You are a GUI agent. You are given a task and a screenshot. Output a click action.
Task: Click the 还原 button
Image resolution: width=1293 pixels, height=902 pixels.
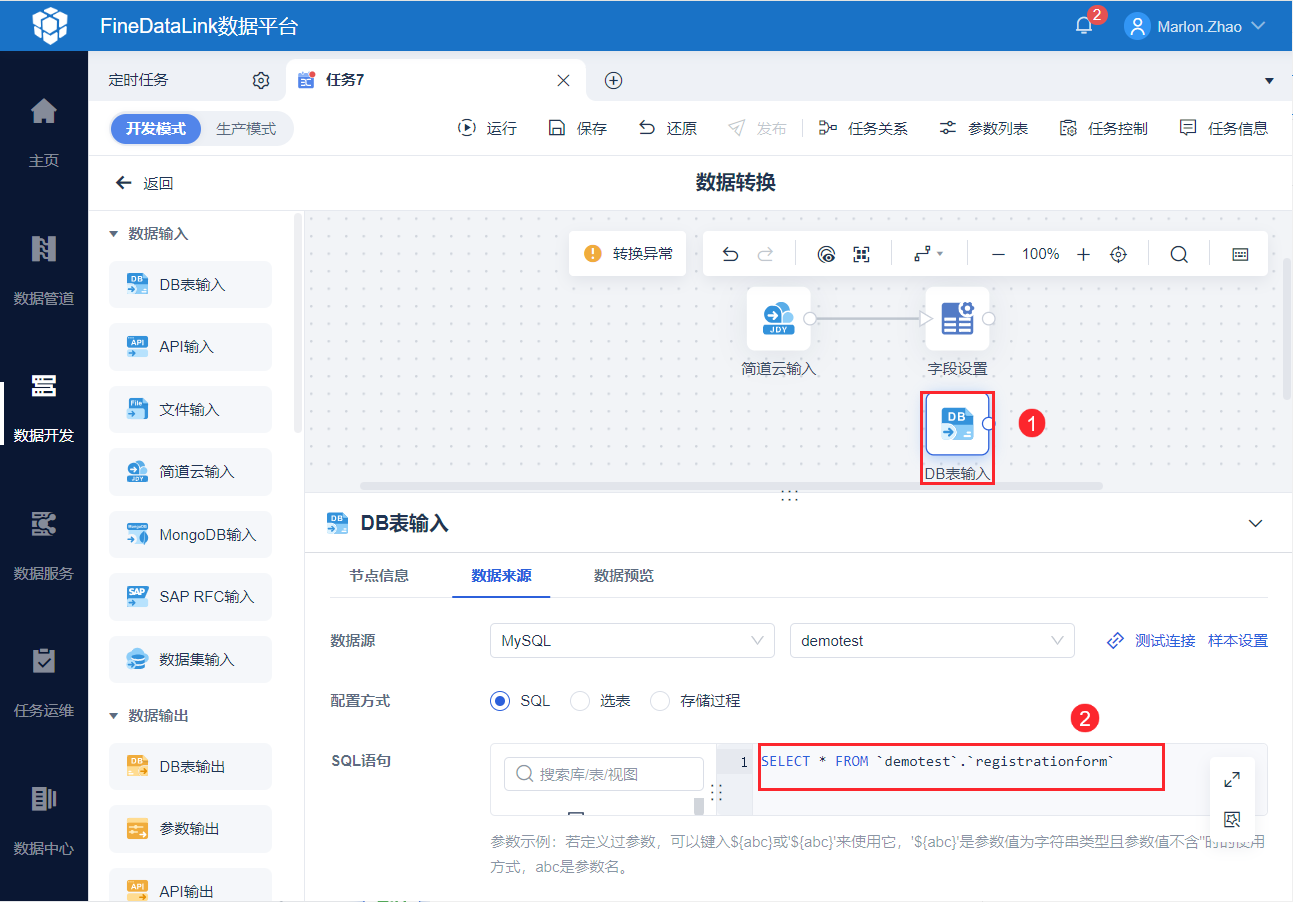[x=668, y=128]
